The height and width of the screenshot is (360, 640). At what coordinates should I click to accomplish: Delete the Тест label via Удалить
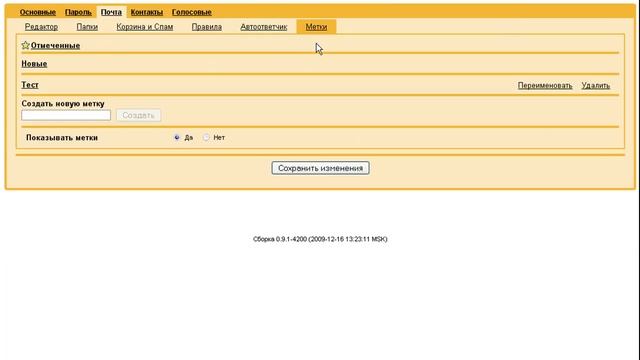tap(596, 86)
